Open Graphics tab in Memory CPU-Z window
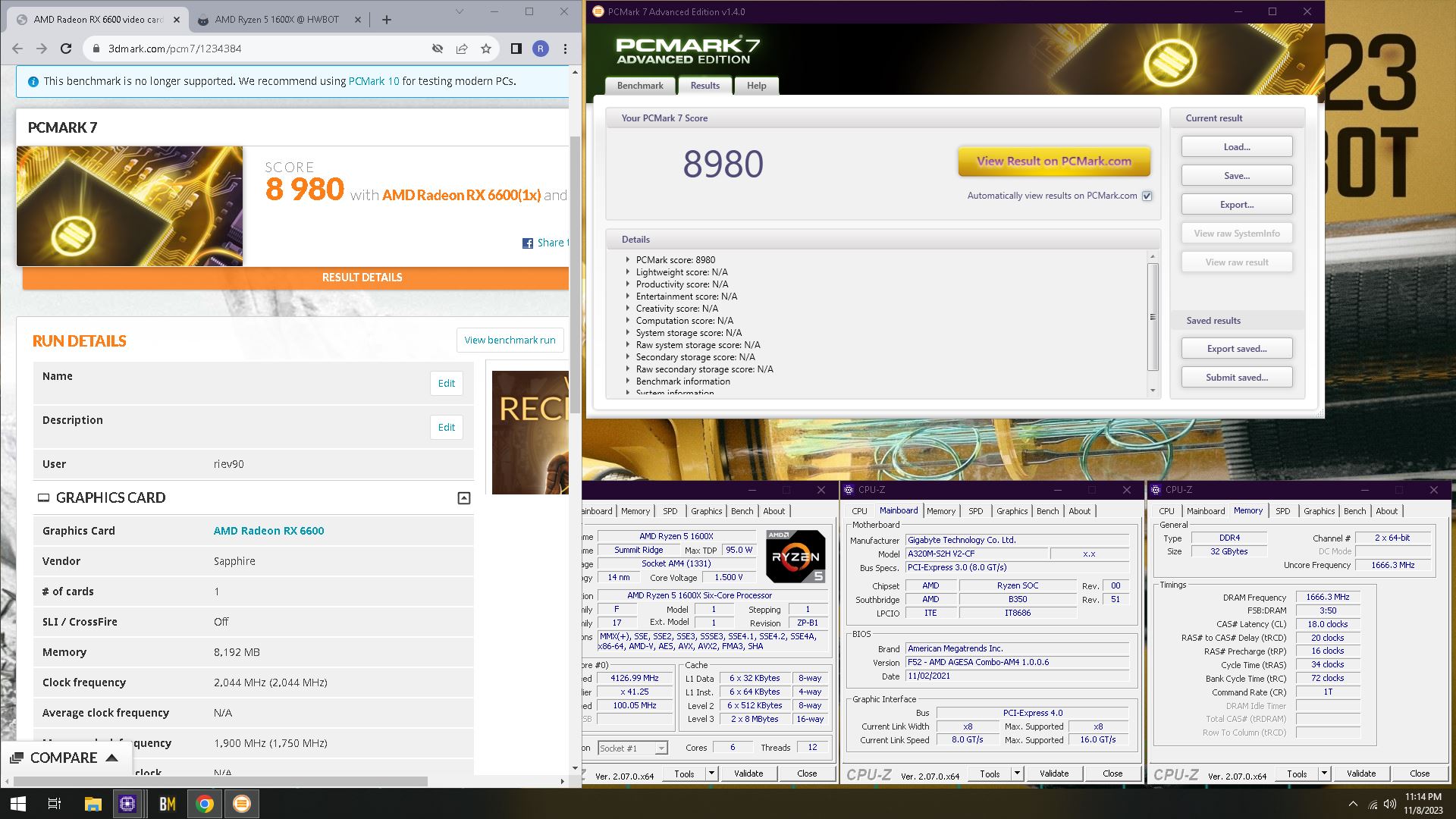Screen dimensions: 1456x819 (1319, 511)
